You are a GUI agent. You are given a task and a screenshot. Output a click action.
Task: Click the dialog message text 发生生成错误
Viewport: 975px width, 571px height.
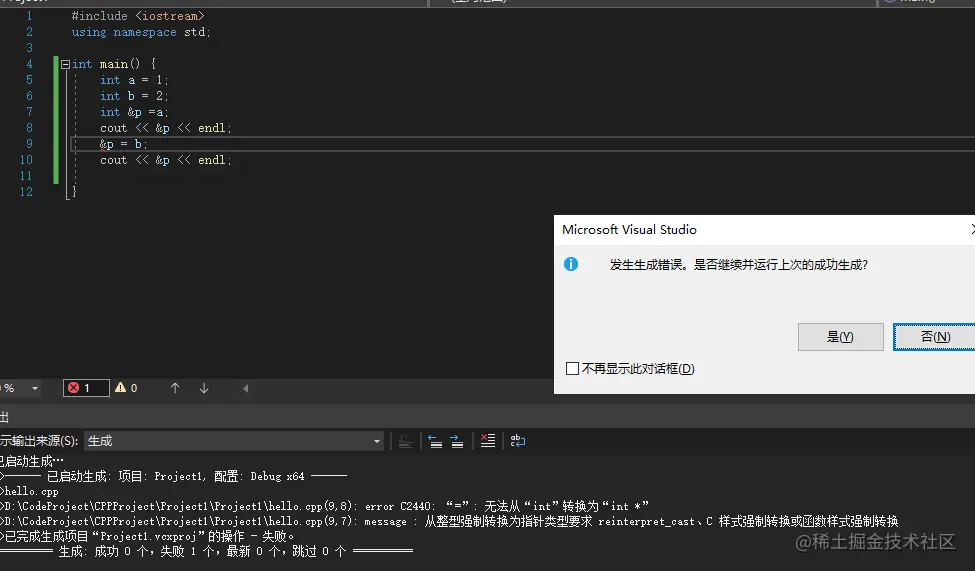(x=739, y=265)
